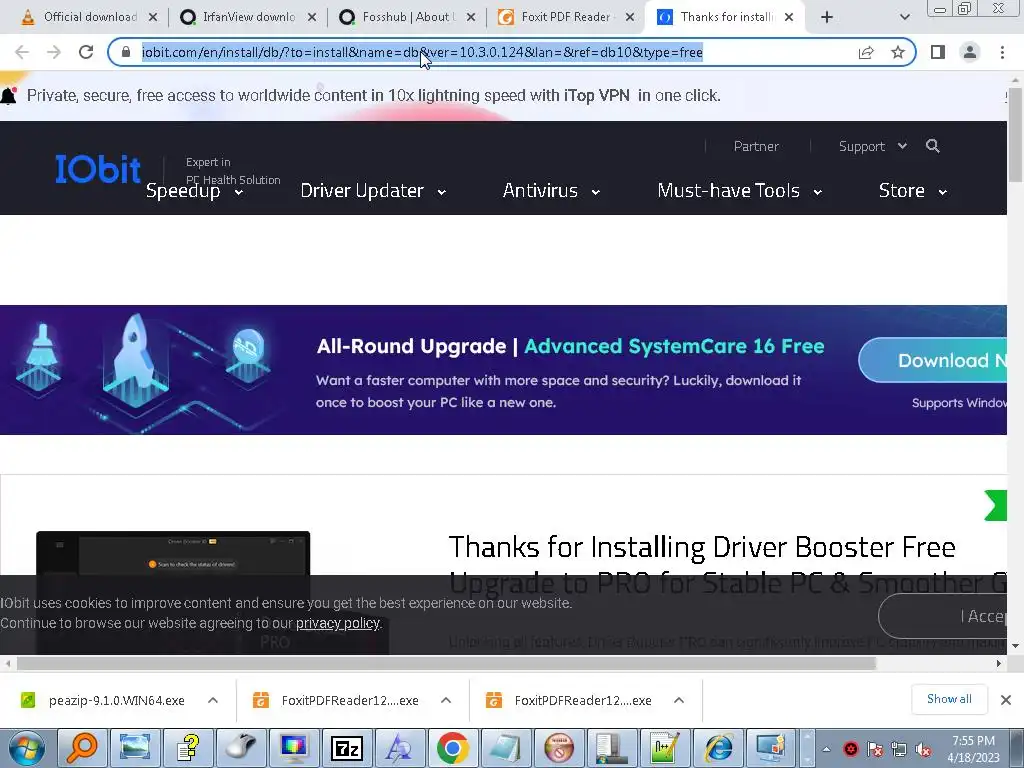Open the mouse settings taskbar icon
This screenshot has width=1024, height=768.
(x=240, y=748)
